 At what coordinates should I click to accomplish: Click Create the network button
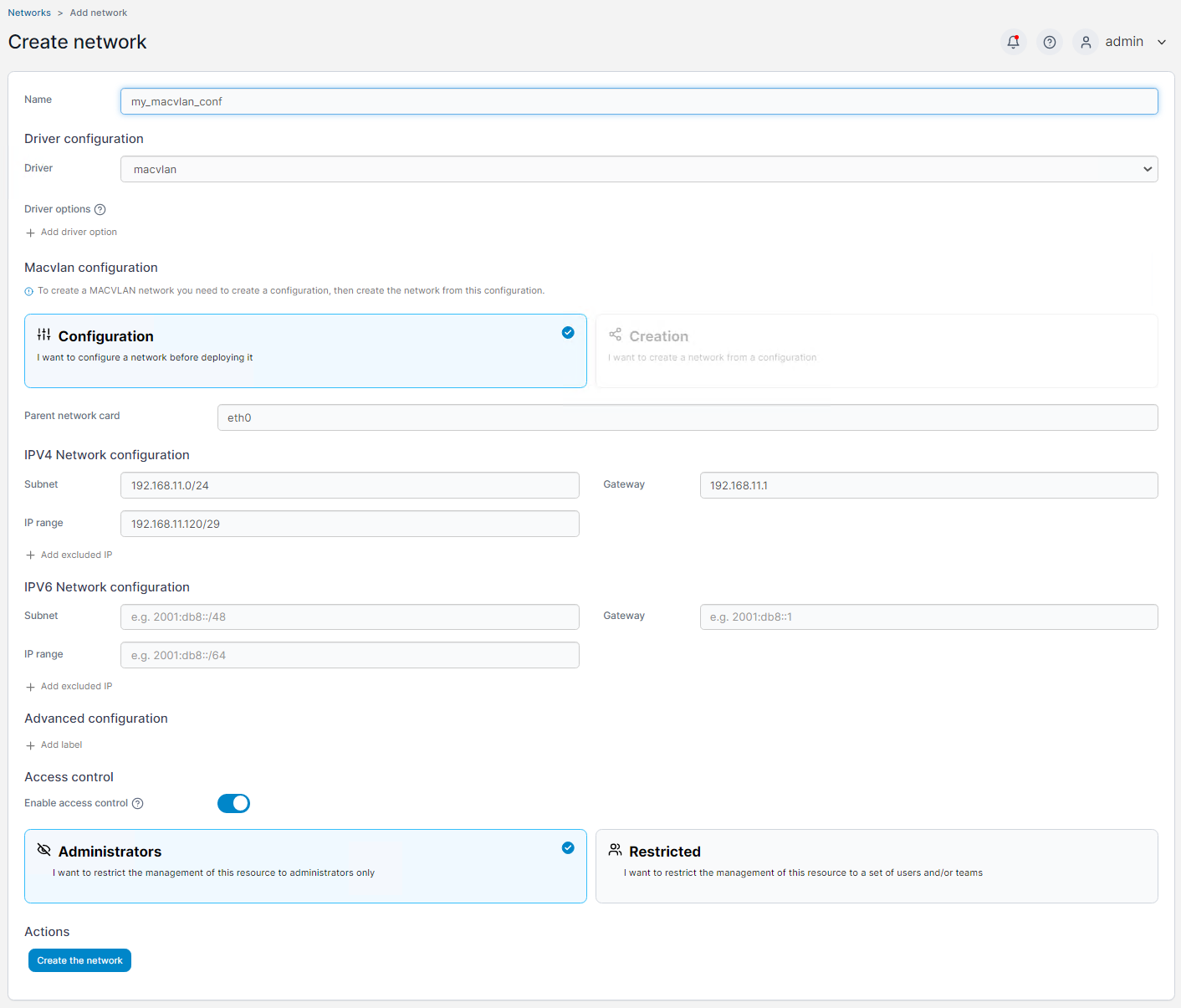[79, 960]
